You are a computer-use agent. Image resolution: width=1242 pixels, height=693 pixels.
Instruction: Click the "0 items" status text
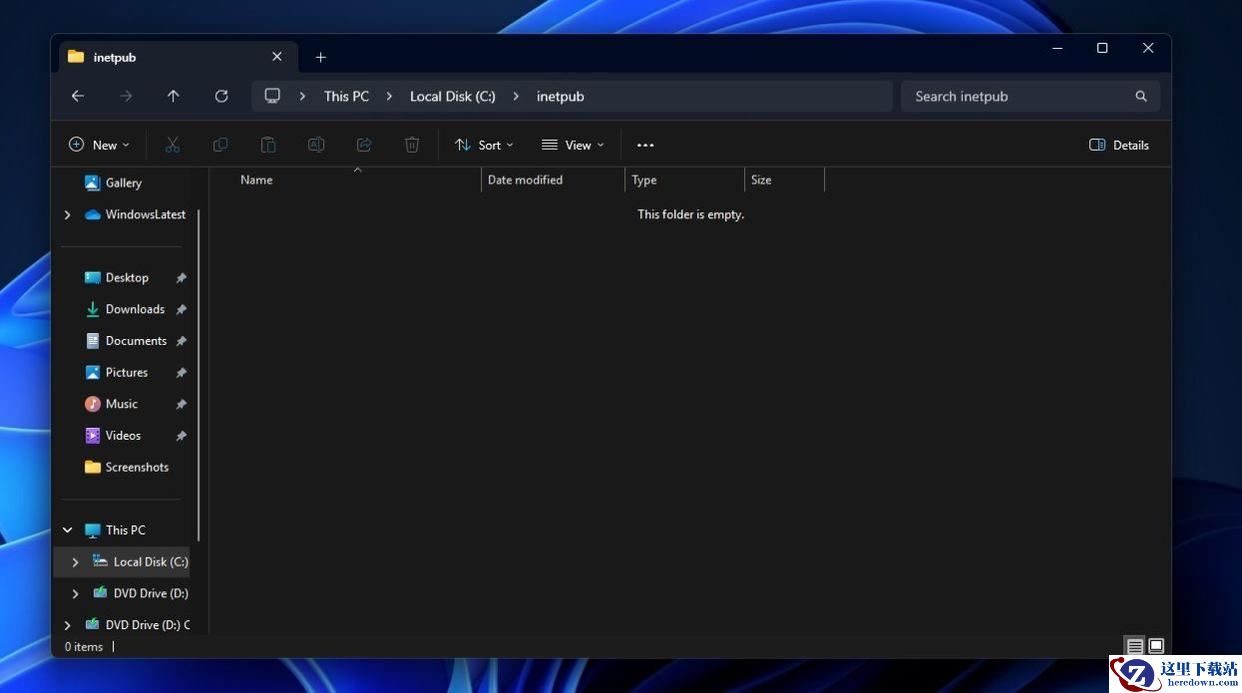84,647
